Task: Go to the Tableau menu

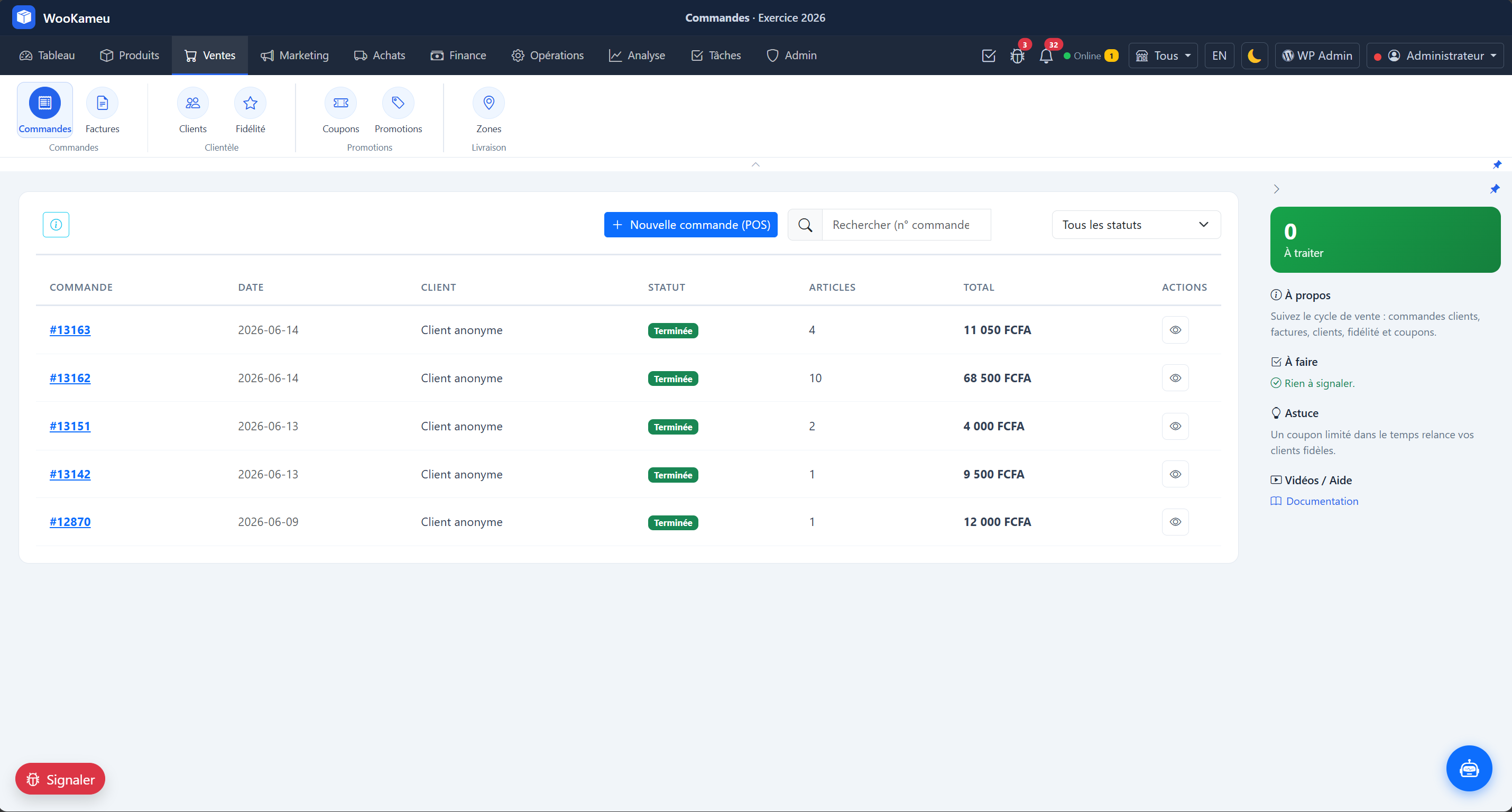Action: click(47, 55)
